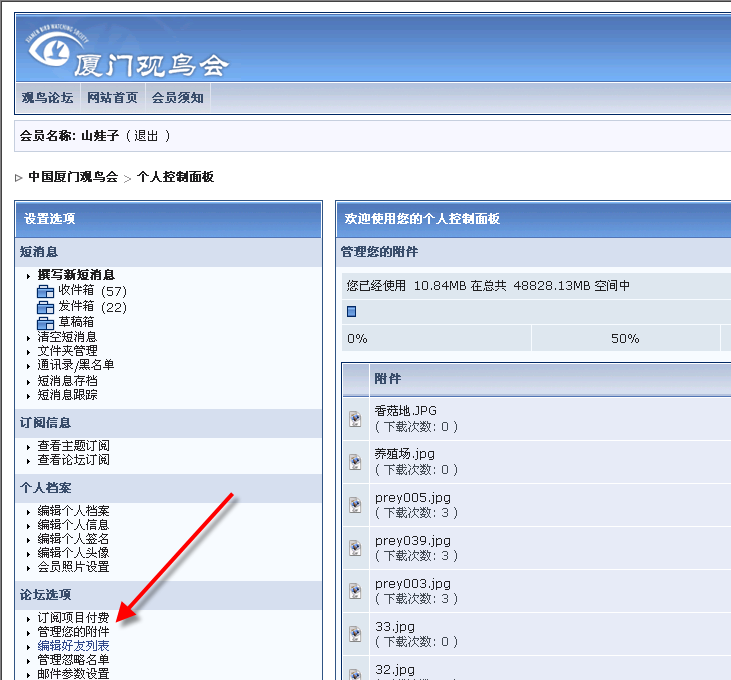Open attachment 33.jpg
The height and width of the screenshot is (680, 731).
point(395,626)
